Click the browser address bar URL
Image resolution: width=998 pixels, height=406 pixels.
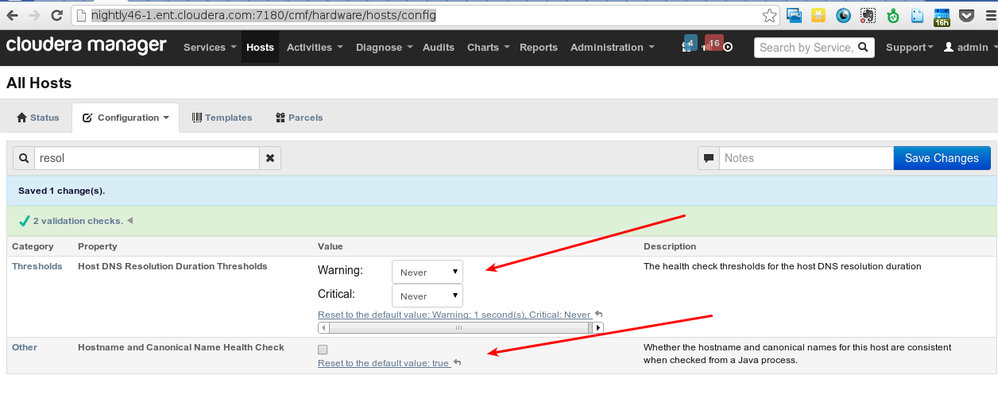coord(264,15)
